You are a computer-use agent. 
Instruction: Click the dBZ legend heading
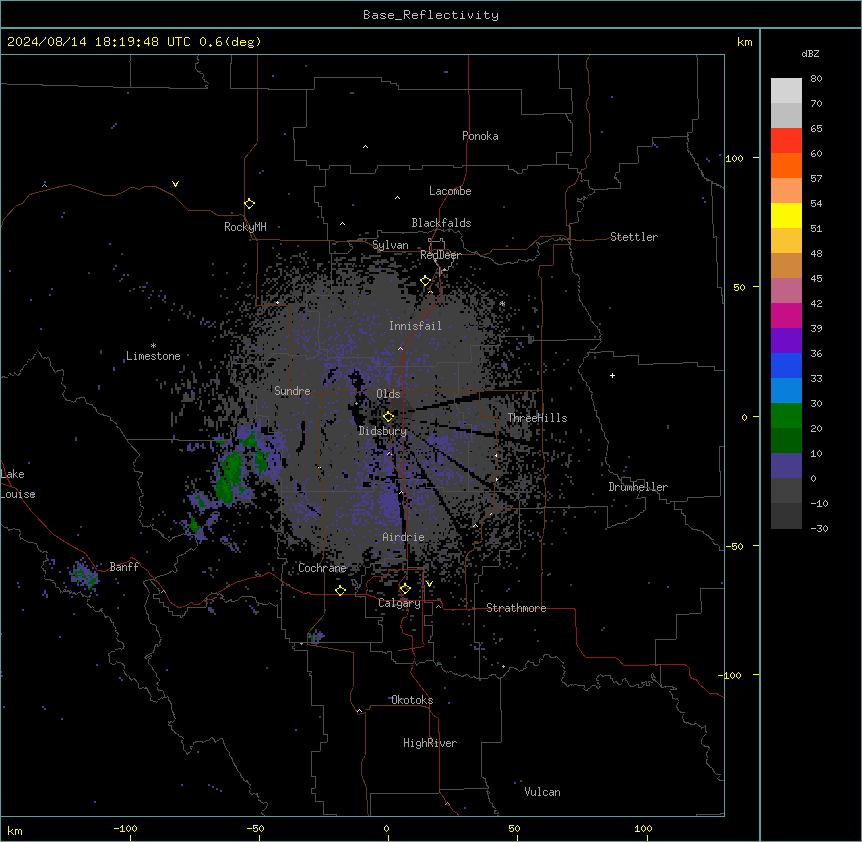(x=810, y=53)
